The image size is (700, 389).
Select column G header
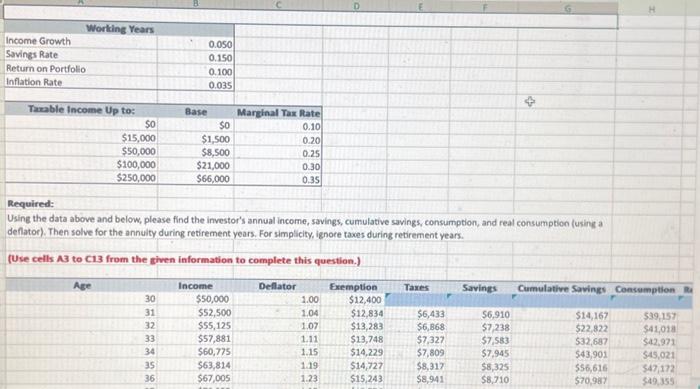tap(567, 8)
